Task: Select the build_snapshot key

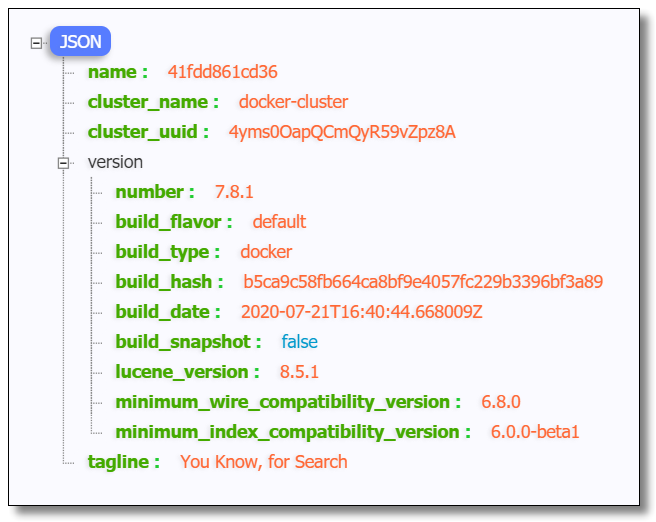Action: click(183, 342)
